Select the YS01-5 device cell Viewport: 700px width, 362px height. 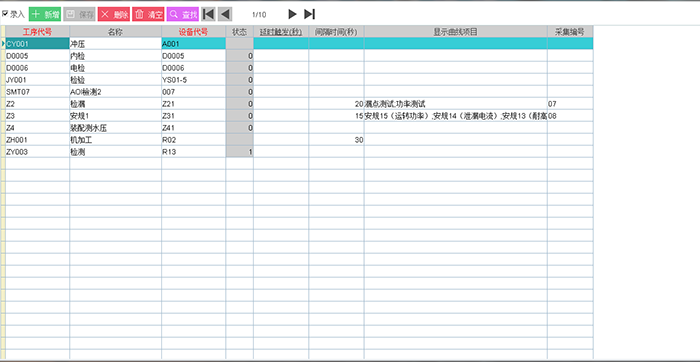tap(193, 80)
